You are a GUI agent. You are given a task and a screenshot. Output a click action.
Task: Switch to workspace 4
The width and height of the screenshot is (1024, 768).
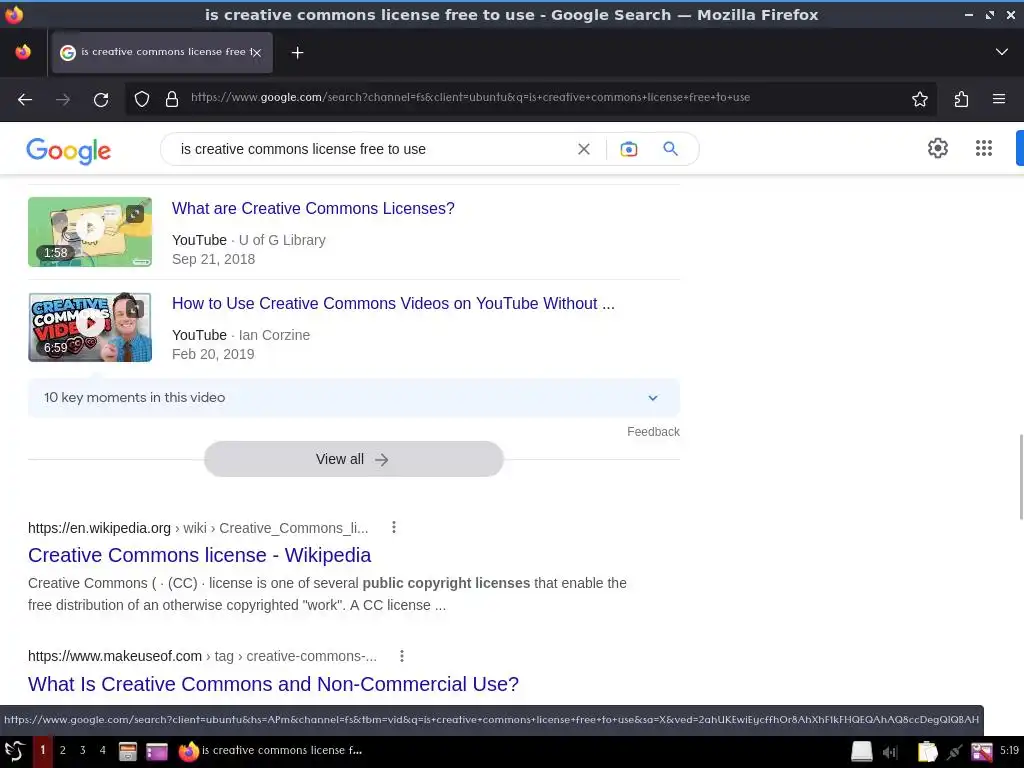tap(103, 750)
